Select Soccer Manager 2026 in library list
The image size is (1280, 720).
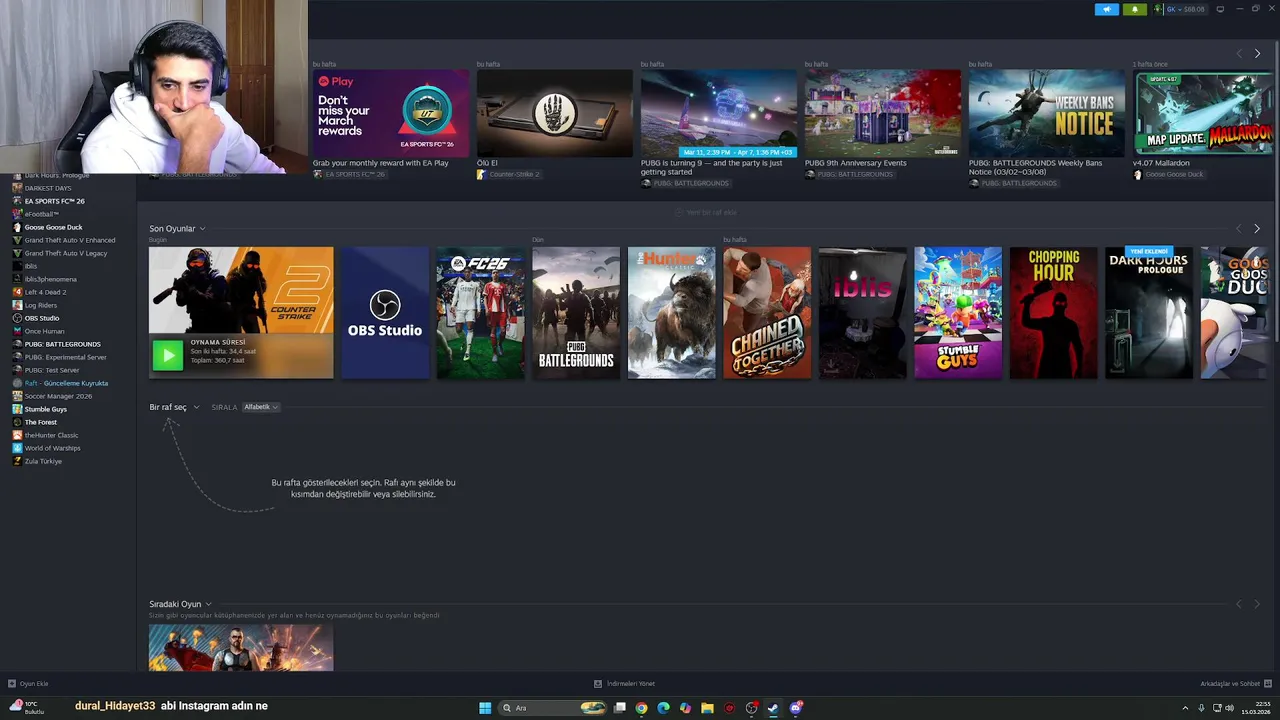(x=58, y=396)
